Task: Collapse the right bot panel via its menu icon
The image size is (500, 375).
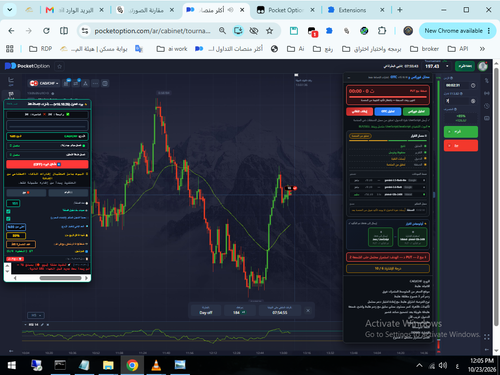Action: [x=349, y=77]
